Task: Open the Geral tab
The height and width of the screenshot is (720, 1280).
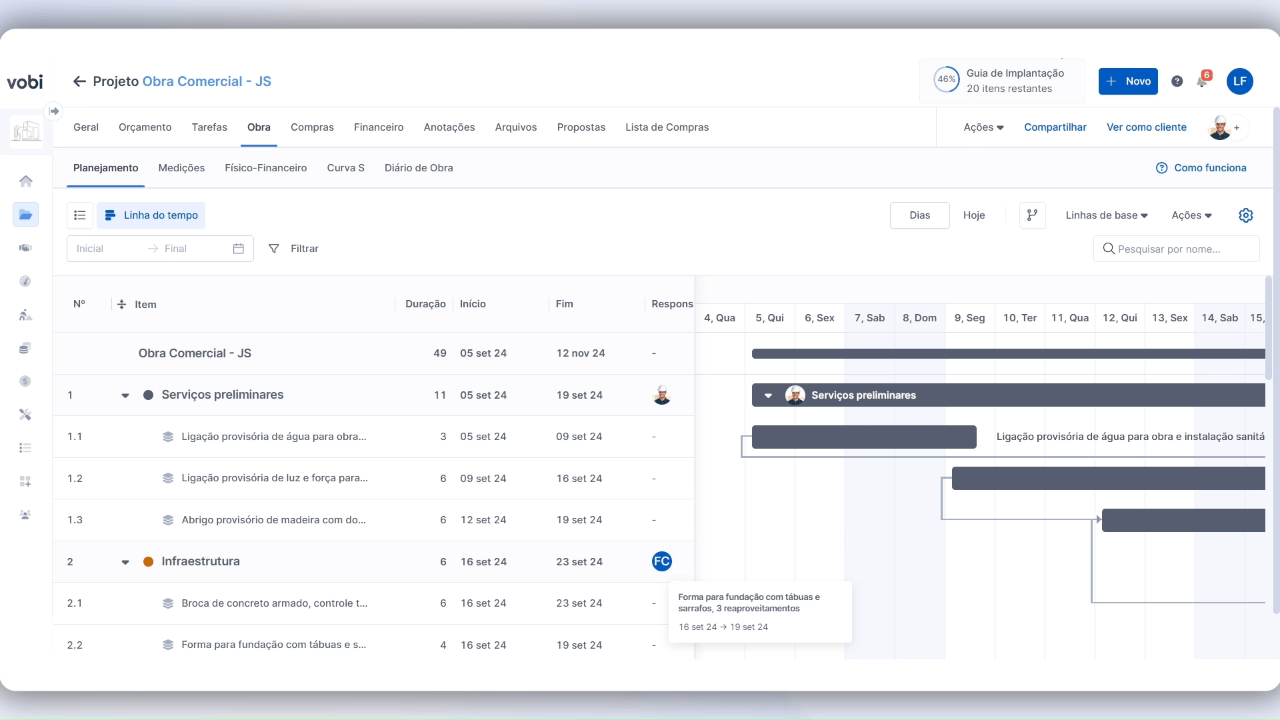Action: pyautogui.click(x=86, y=127)
